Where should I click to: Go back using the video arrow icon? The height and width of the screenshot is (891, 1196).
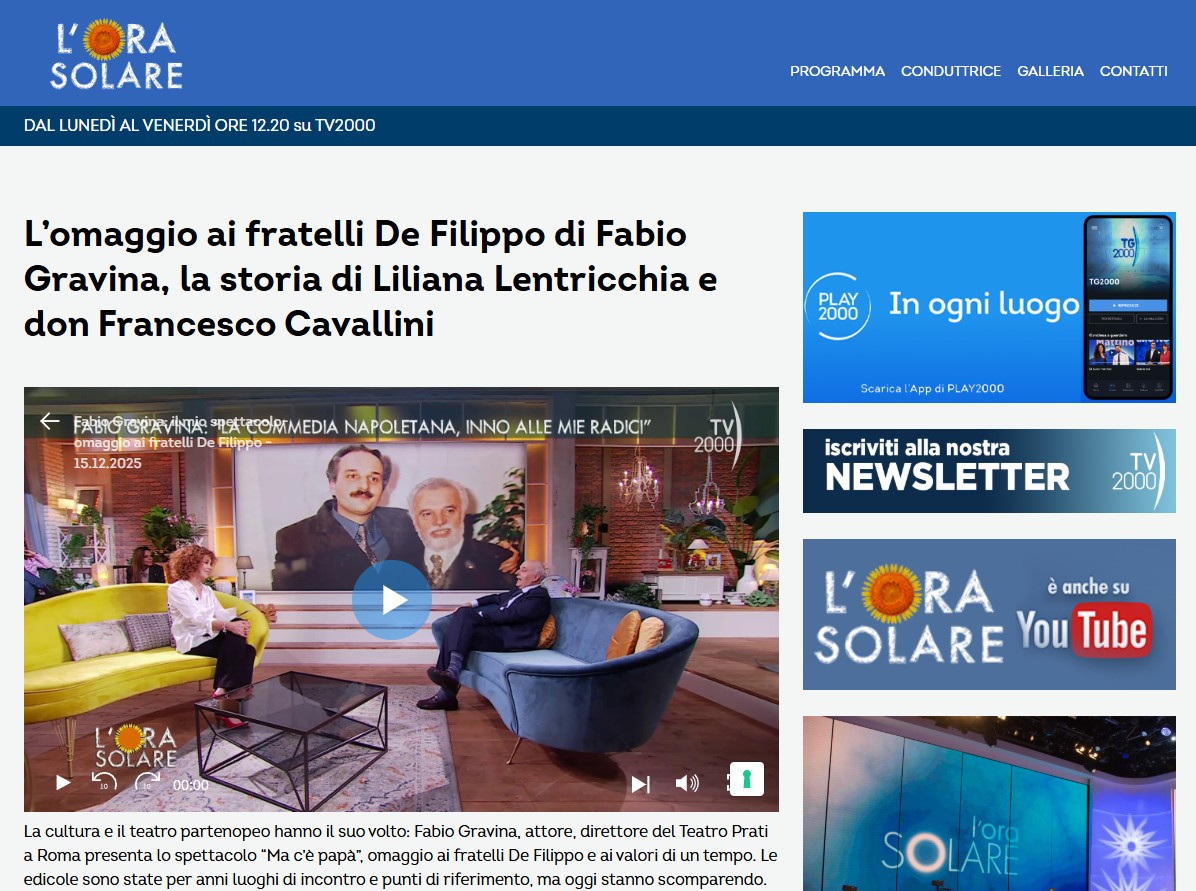50,421
